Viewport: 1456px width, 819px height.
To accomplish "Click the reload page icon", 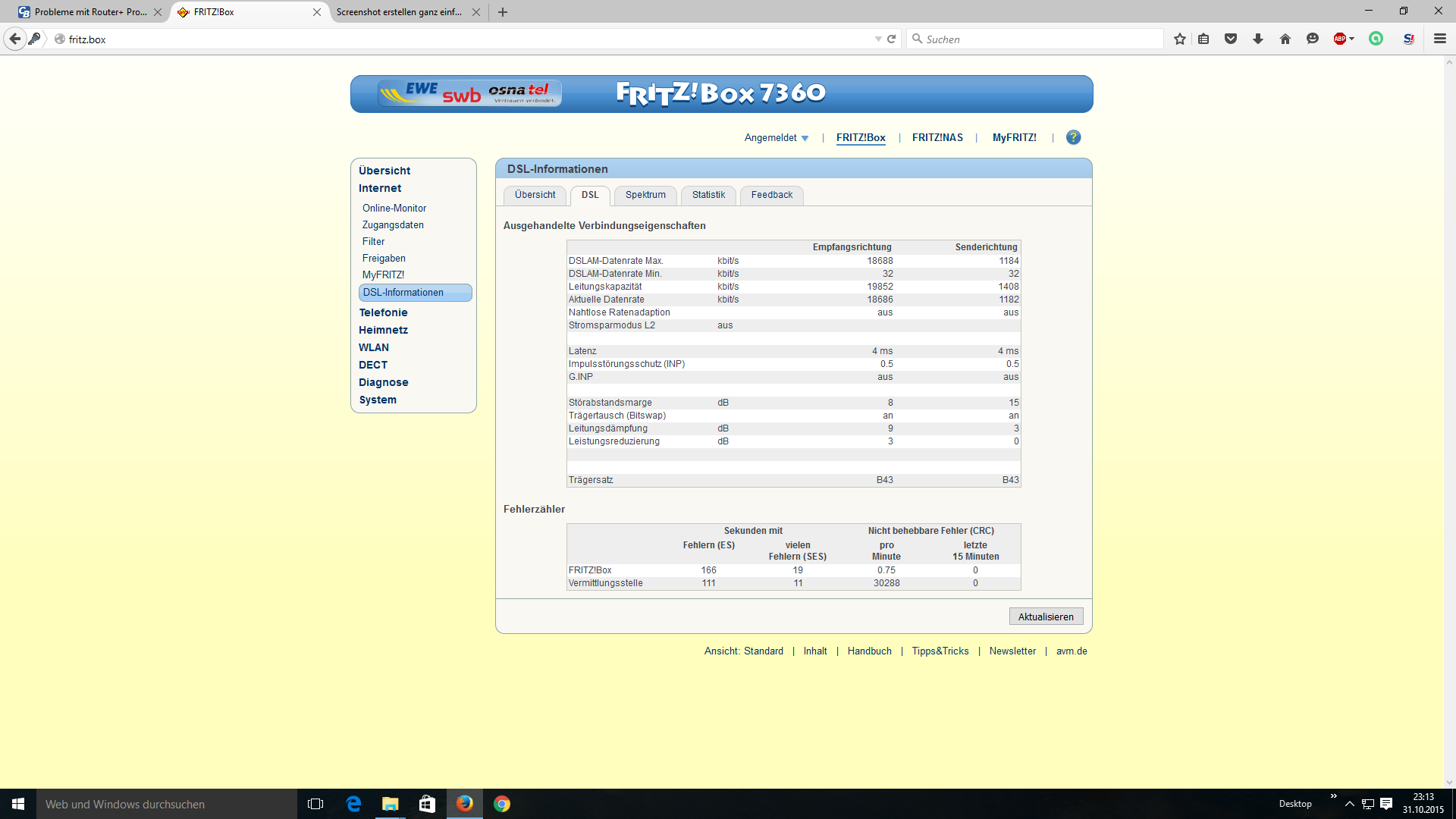I will tap(892, 39).
